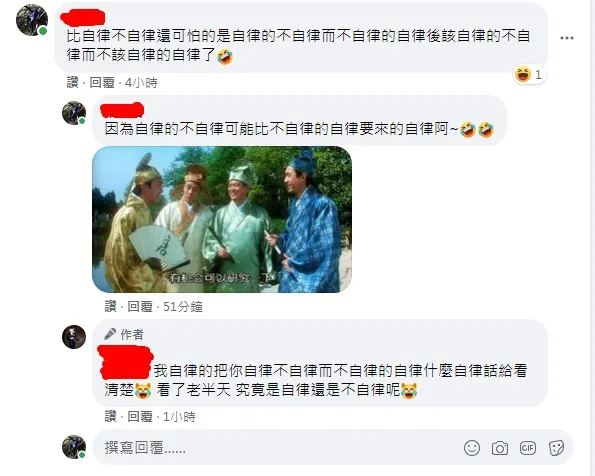Open the emoji picker in reply box
Image resolution: width=595 pixels, height=476 pixels.
pyautogui.click(x=472, y=448)
